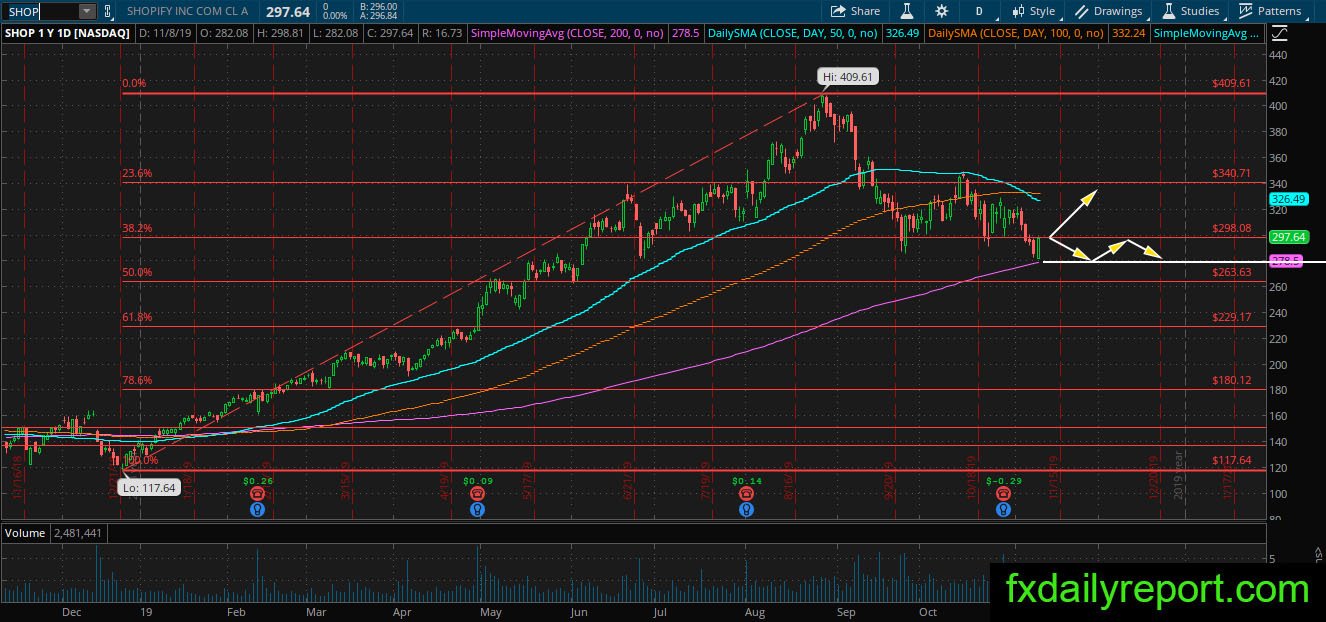Screen dimensions: 1326x622
Task: Click the $229.17 Fibonacci level label
Action: 1231,317
